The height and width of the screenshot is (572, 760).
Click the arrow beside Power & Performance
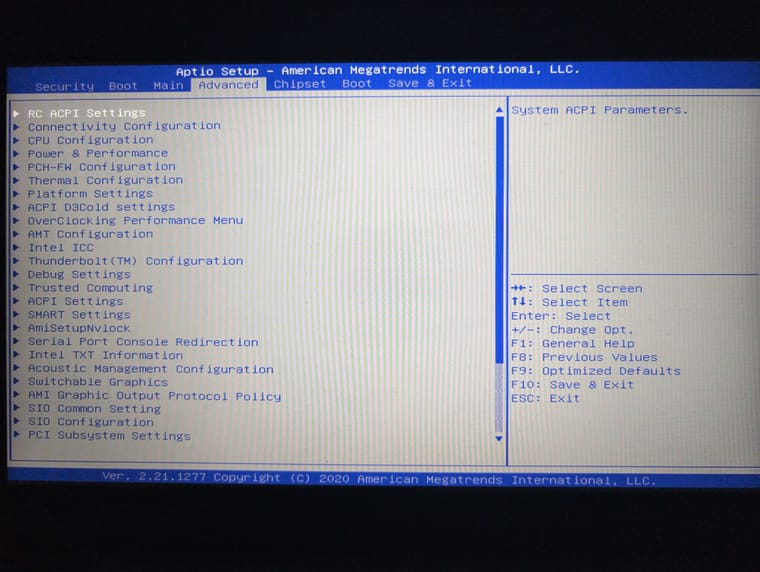(16, 154)
